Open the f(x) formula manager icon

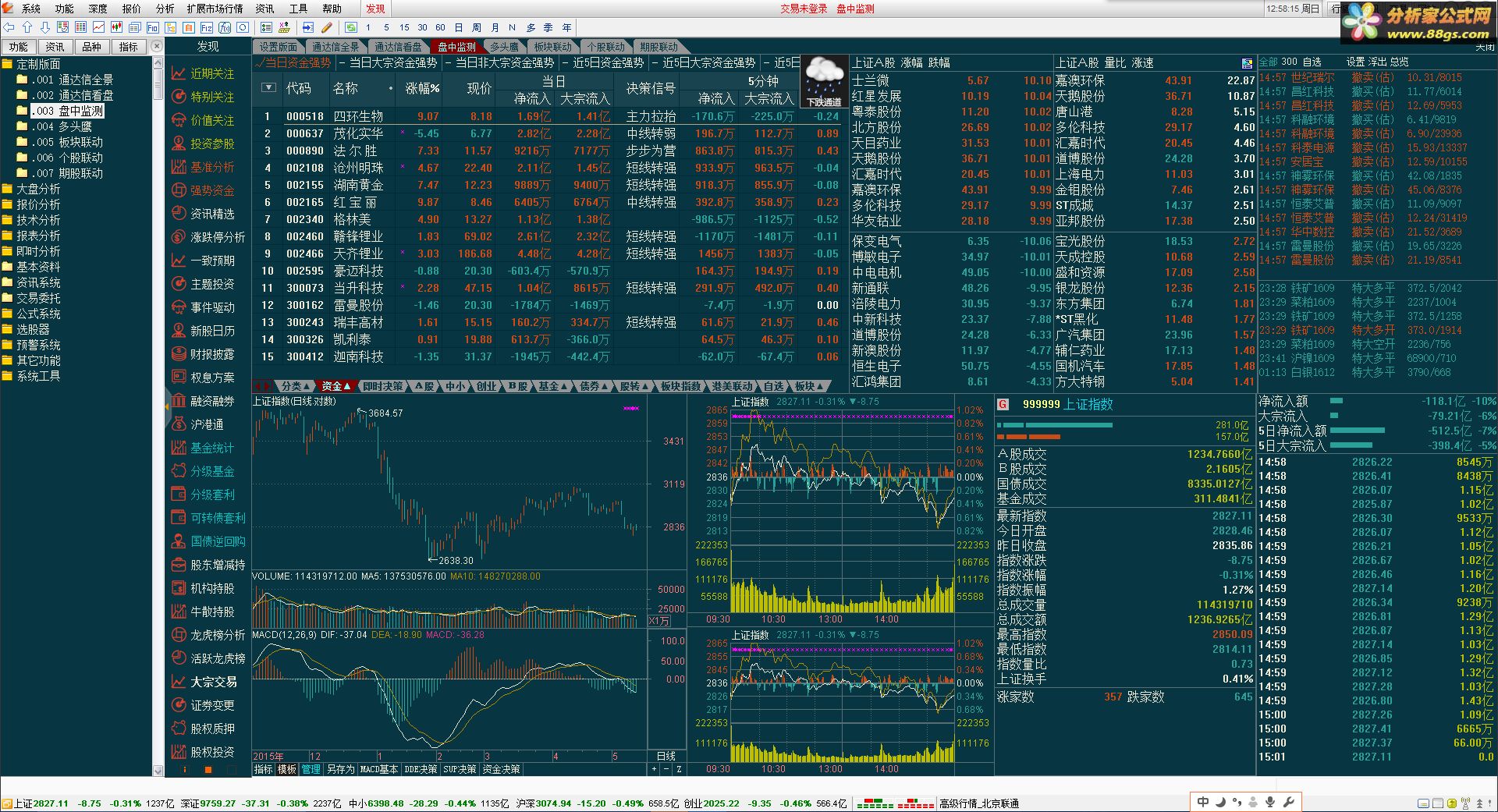click(x=225, y=27)
